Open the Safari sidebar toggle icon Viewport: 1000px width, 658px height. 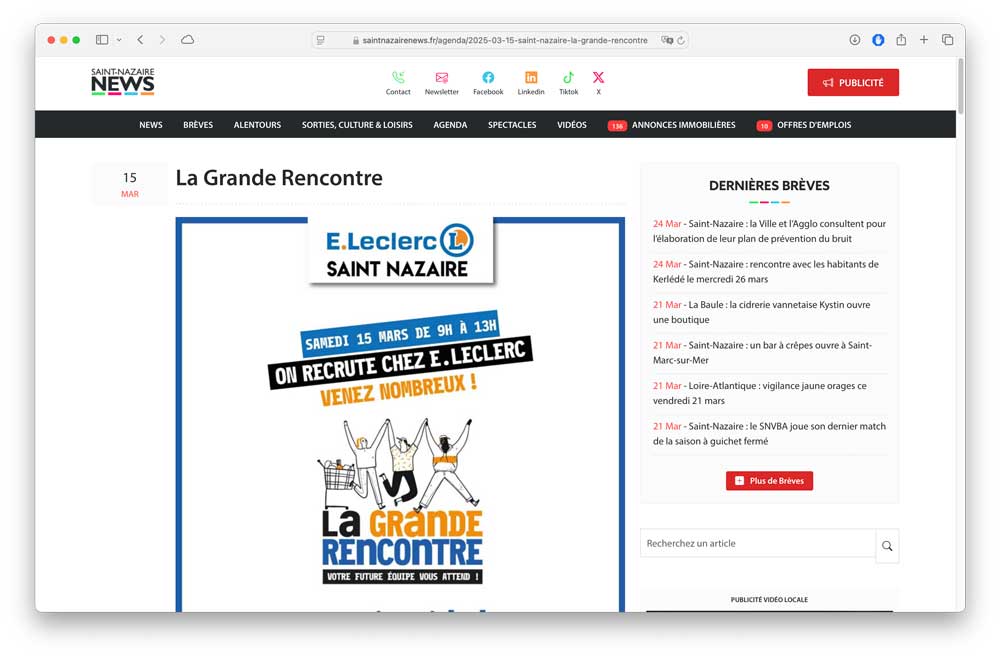point(102,40)
